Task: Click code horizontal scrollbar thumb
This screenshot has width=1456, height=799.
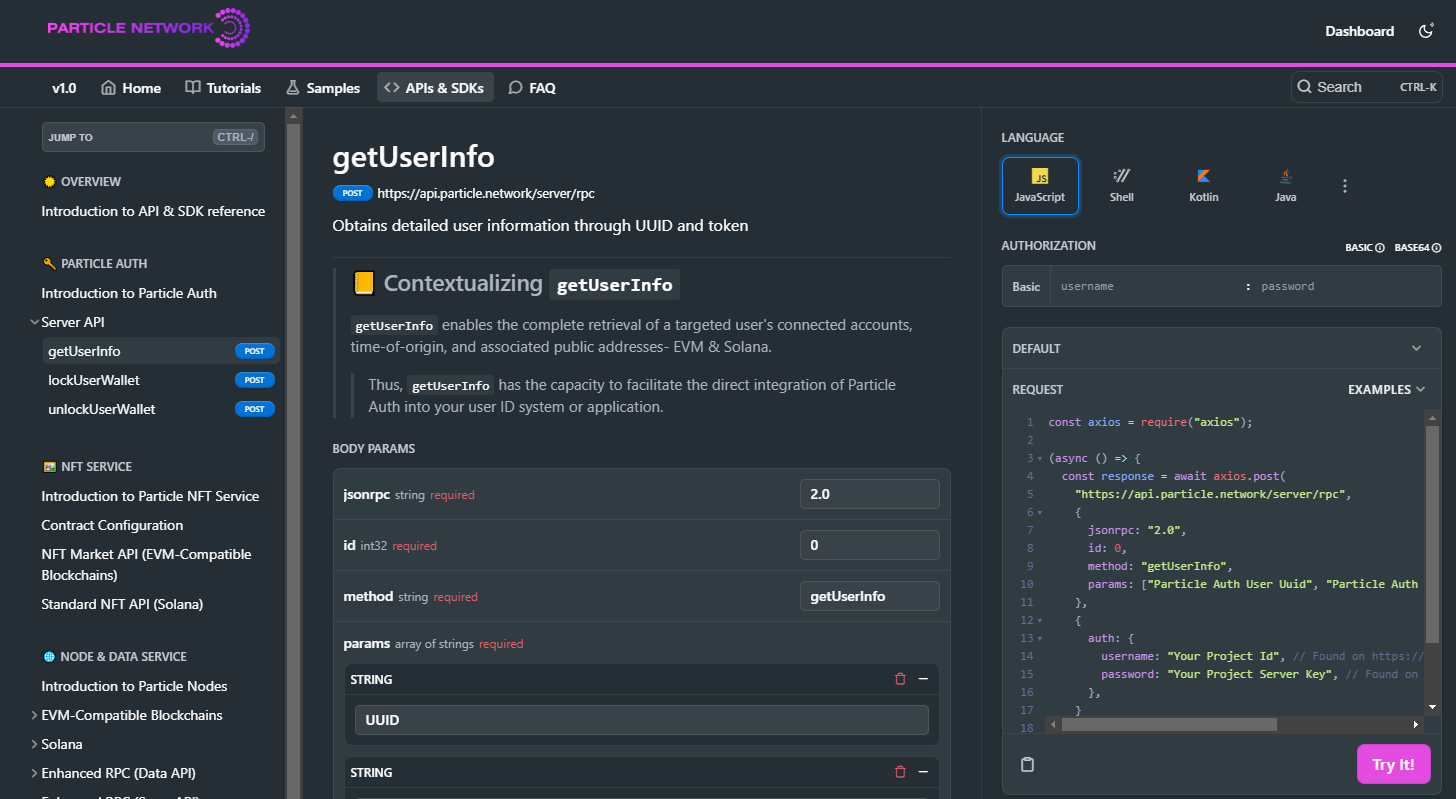Action: (1169, 724)
